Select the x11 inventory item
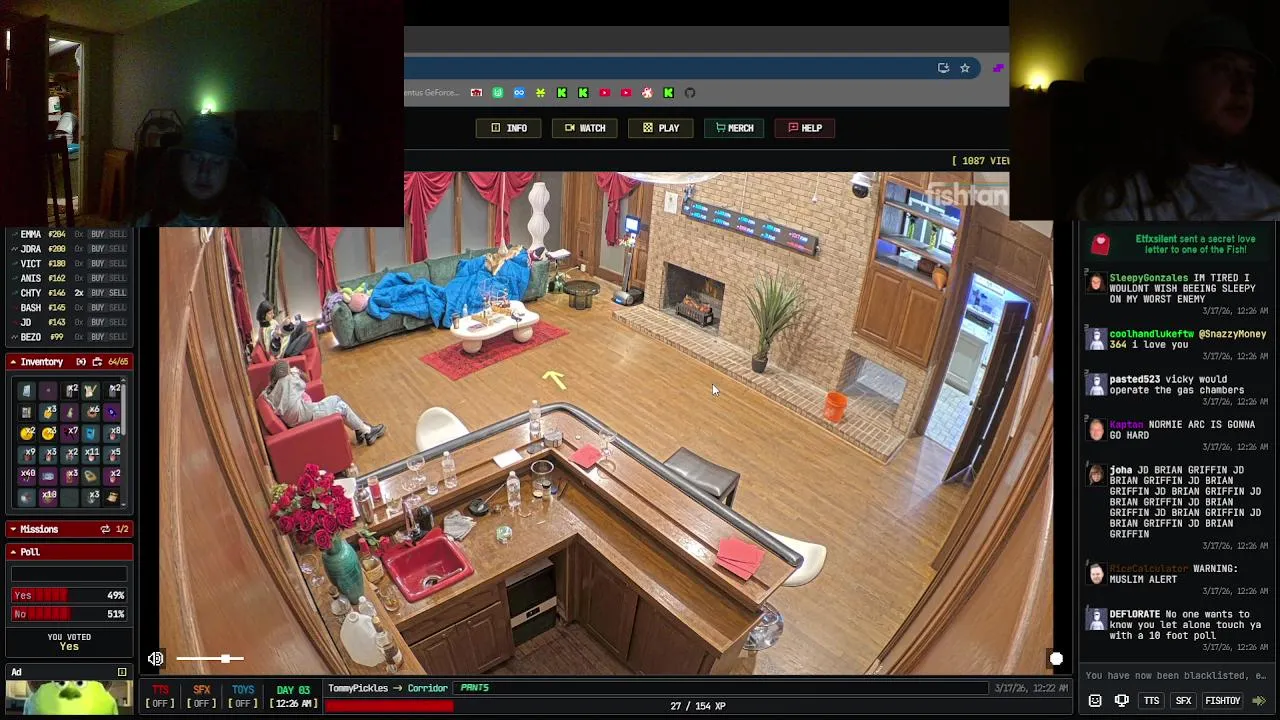Viewport: 1280px width, 720px height. 91,454
